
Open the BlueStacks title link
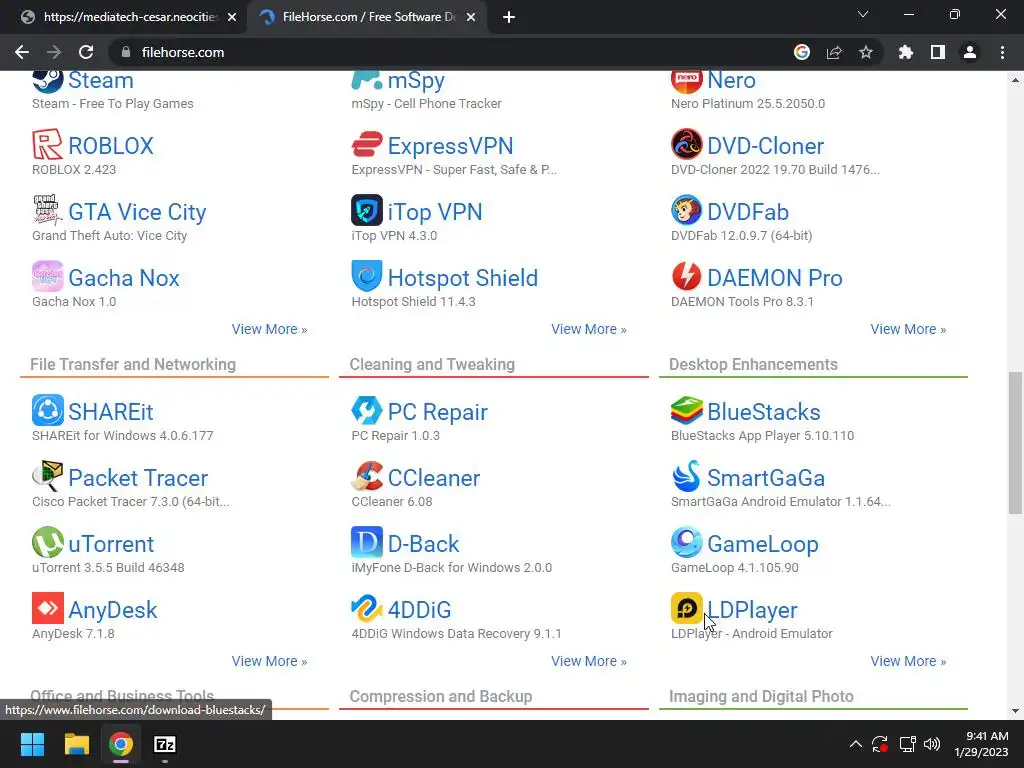coord(763,412)
